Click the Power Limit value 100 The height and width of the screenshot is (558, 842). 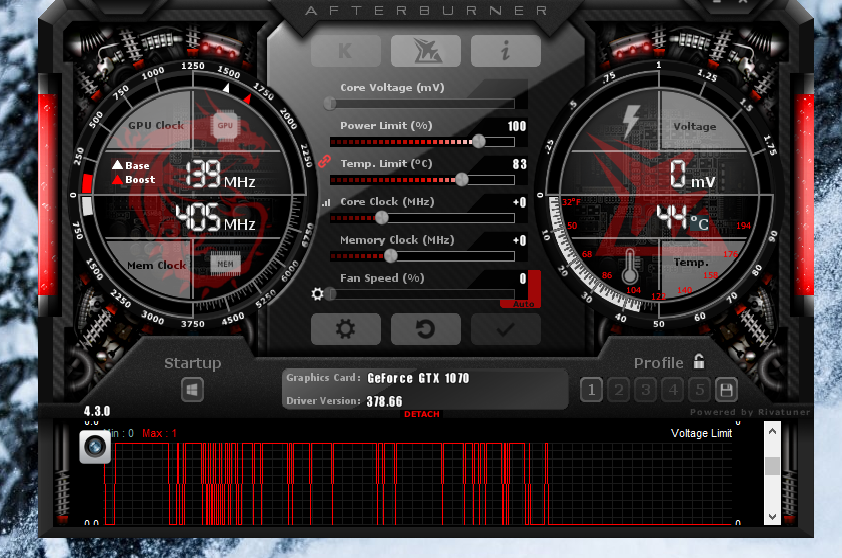click(x=517, y=126)
